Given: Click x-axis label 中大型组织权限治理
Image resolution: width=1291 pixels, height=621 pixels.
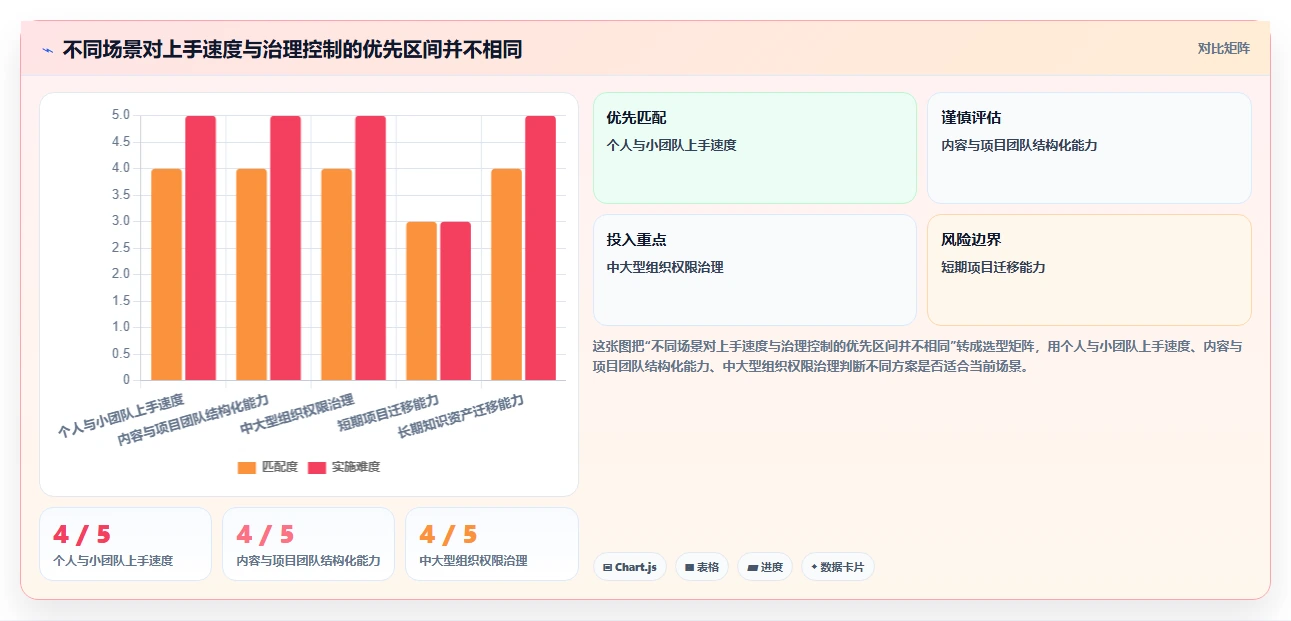Looking at the screenshot, I should point(298,414).
